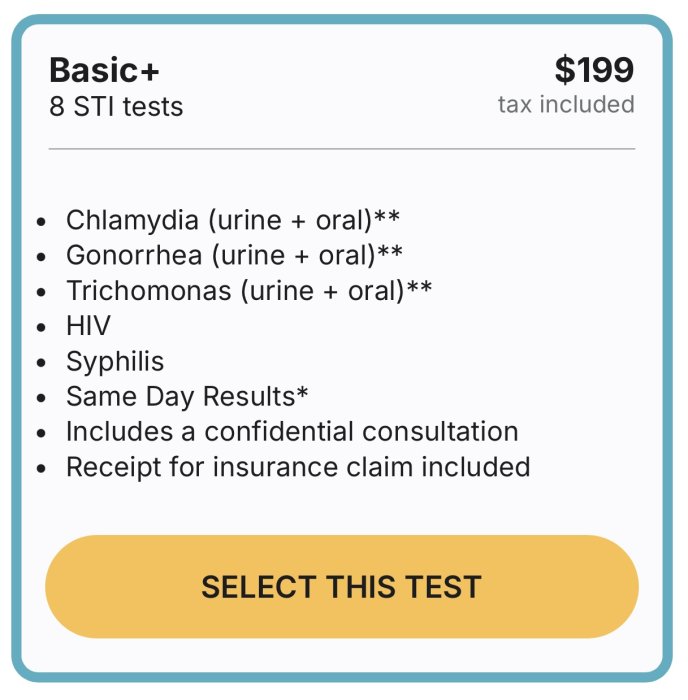Click the asterisk after Same Day Results
Image resolution: width=688 pixels, height=700 pixels.
pos(303,392)
